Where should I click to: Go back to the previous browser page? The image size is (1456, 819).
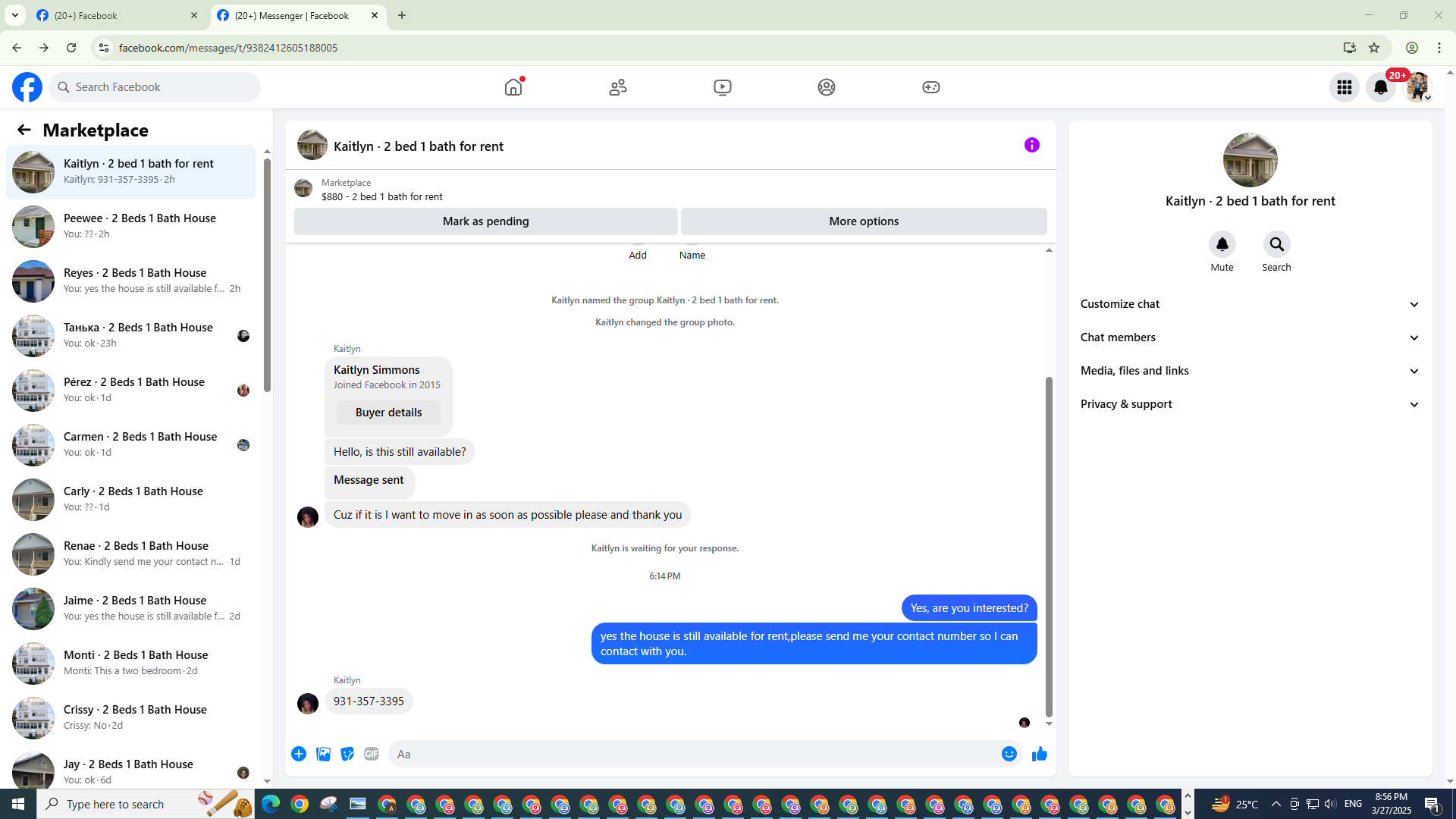[17, 48]
